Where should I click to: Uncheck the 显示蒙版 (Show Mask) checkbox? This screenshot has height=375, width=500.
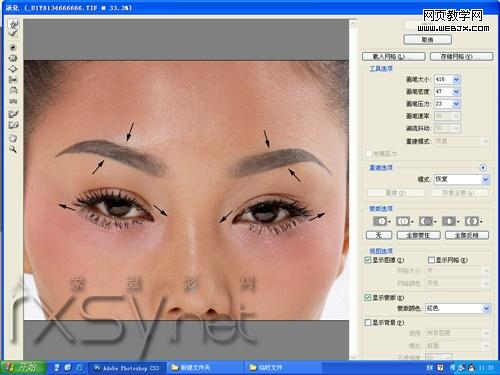pos(368,297)
